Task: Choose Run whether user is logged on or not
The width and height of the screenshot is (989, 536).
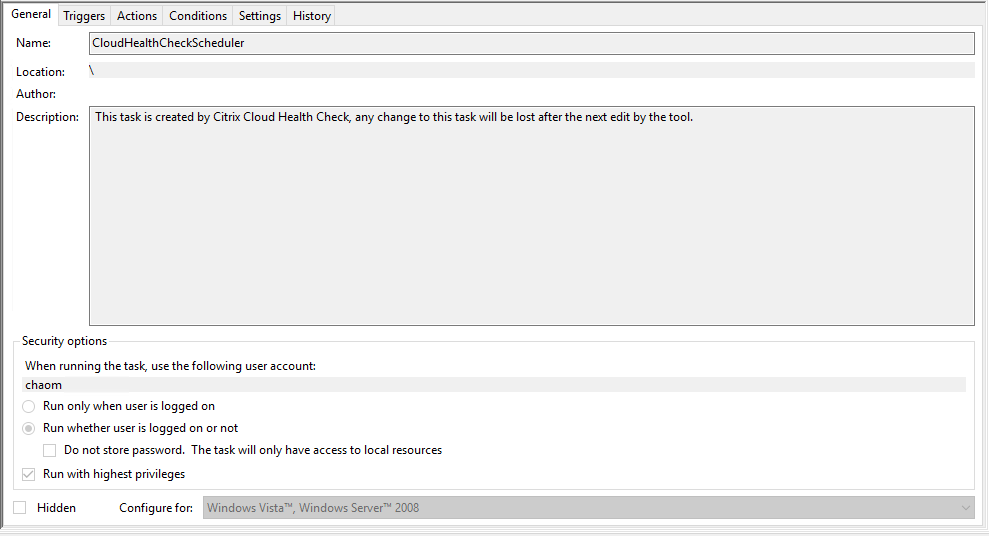Action: (x=29, y=428)
